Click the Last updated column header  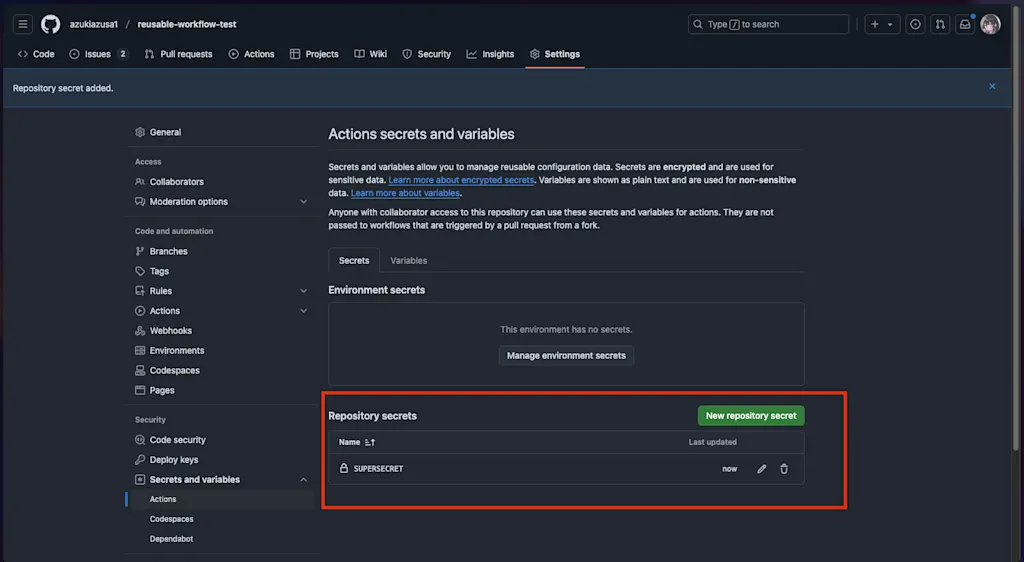coord(712,442)
